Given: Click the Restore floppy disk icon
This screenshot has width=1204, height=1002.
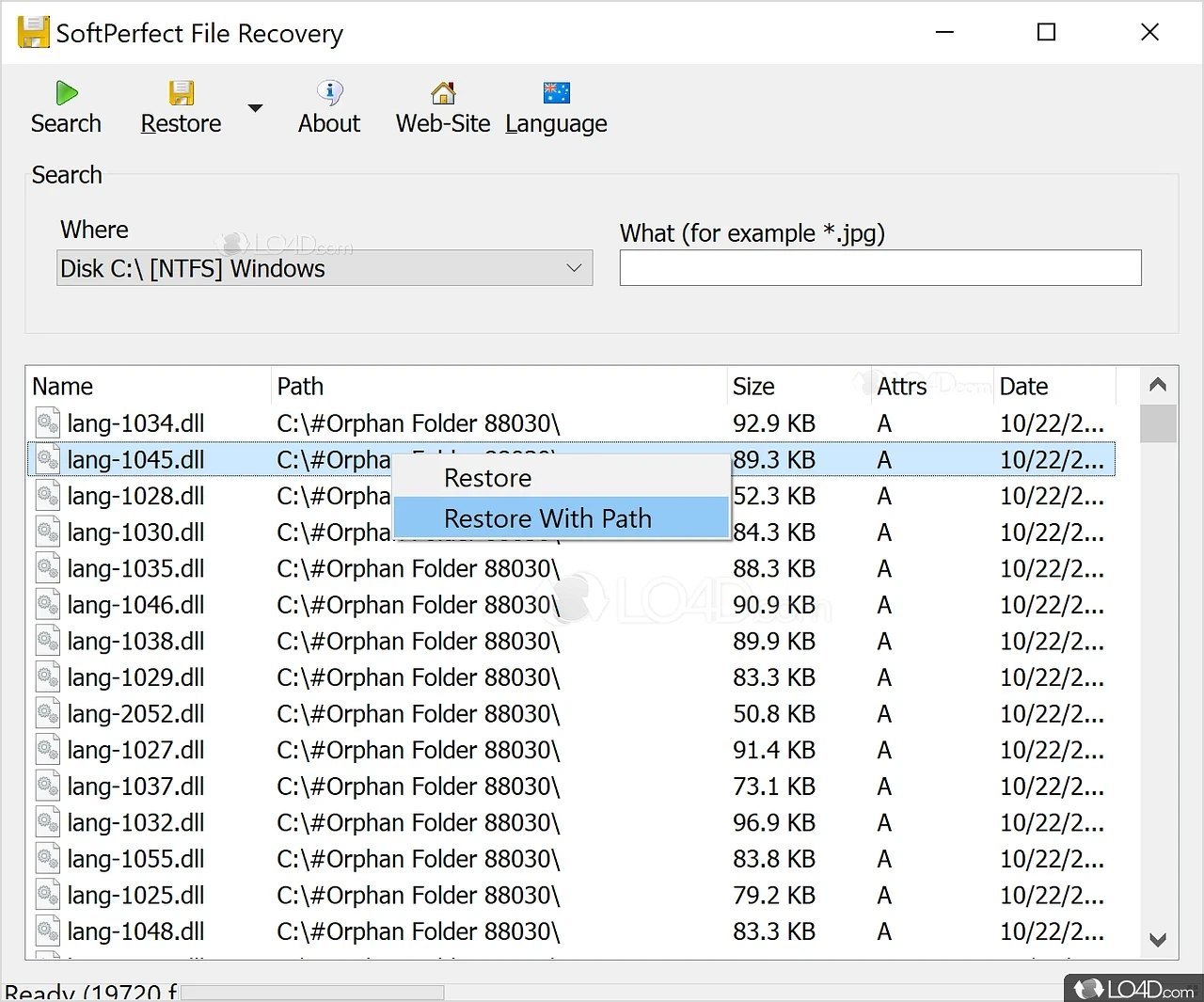Looking at the screenshot, I should coord(181,93).
